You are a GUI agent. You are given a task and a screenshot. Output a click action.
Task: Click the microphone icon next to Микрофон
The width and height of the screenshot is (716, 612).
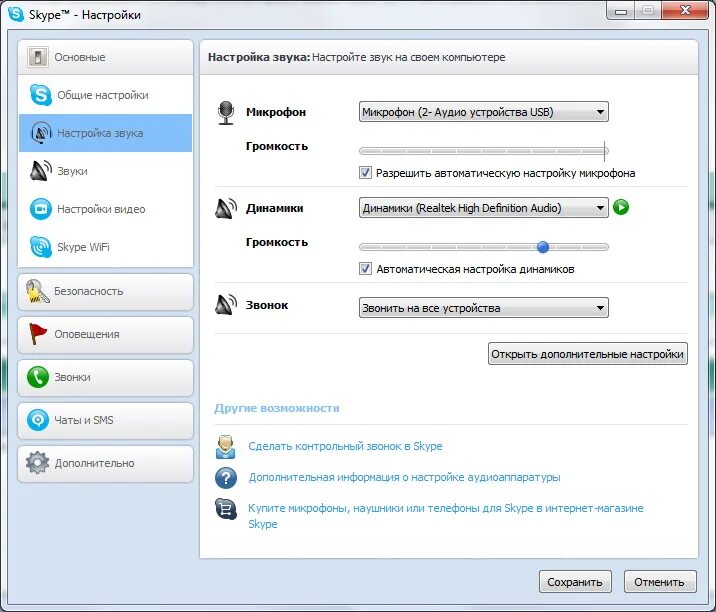[x=226, y=113]
